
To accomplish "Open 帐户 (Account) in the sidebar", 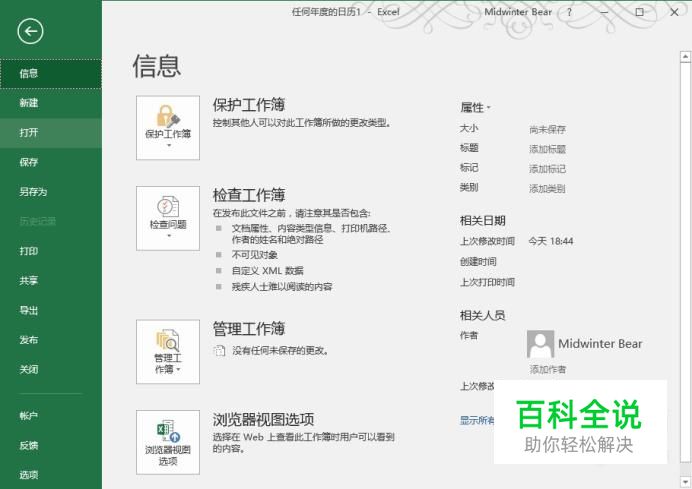I will 51,416.
